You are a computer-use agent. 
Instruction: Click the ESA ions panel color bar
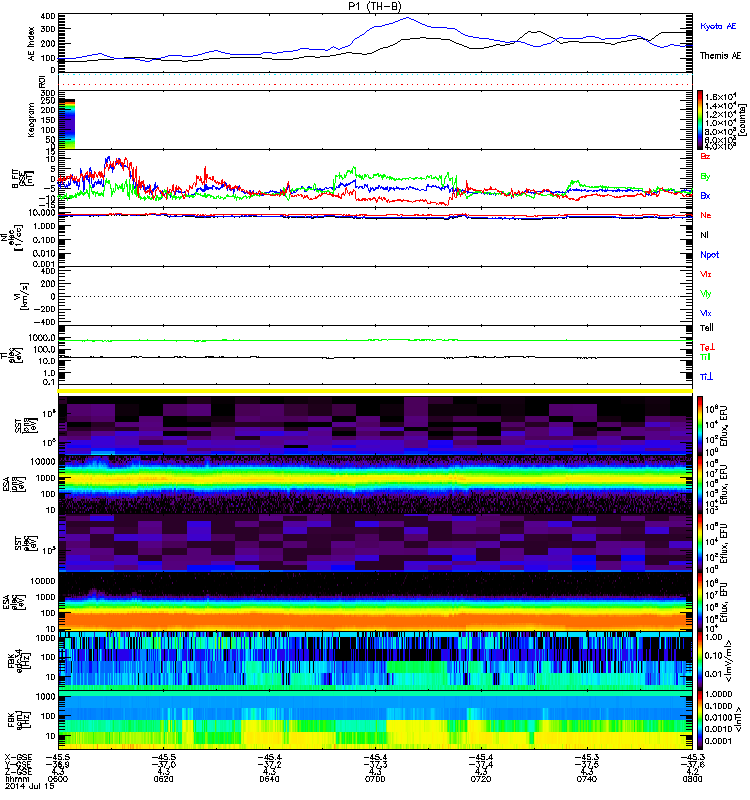coord(700,485)
